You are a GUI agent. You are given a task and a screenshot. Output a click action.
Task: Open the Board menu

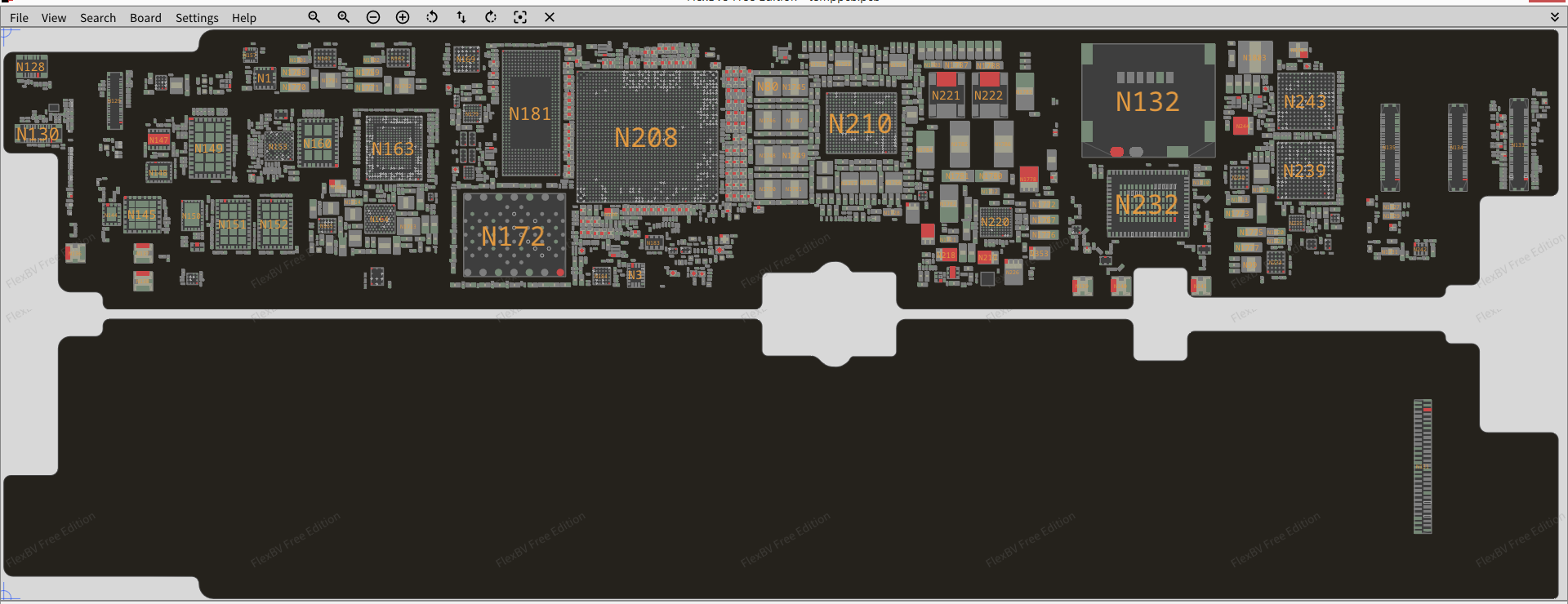[x=145, y=18]
